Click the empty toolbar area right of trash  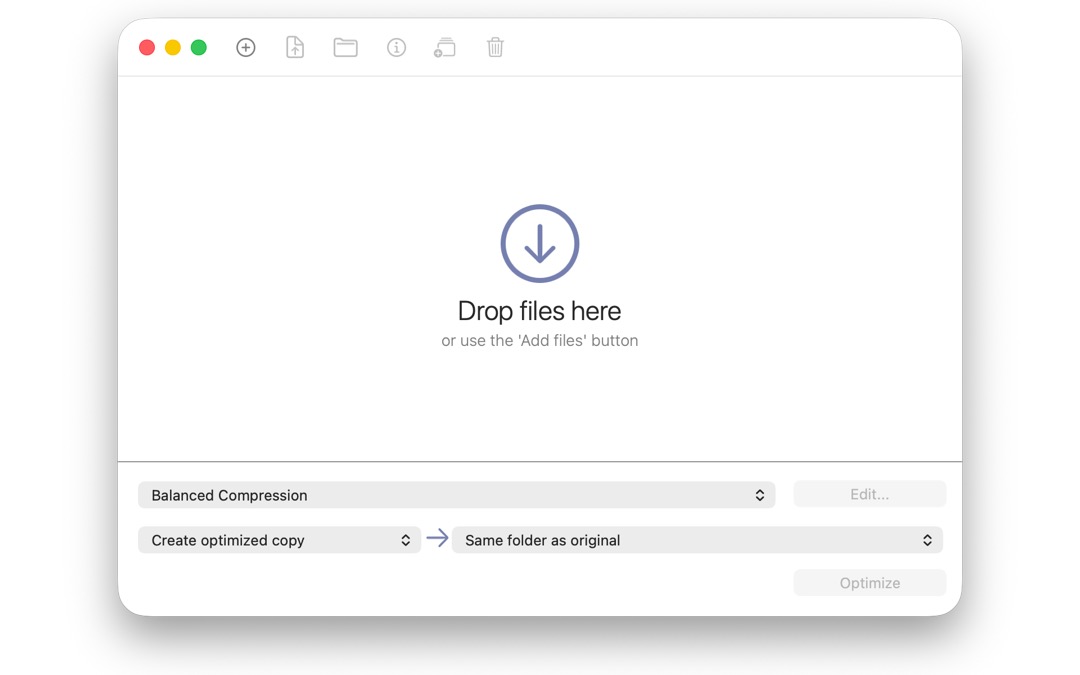(x=730, y=48)
